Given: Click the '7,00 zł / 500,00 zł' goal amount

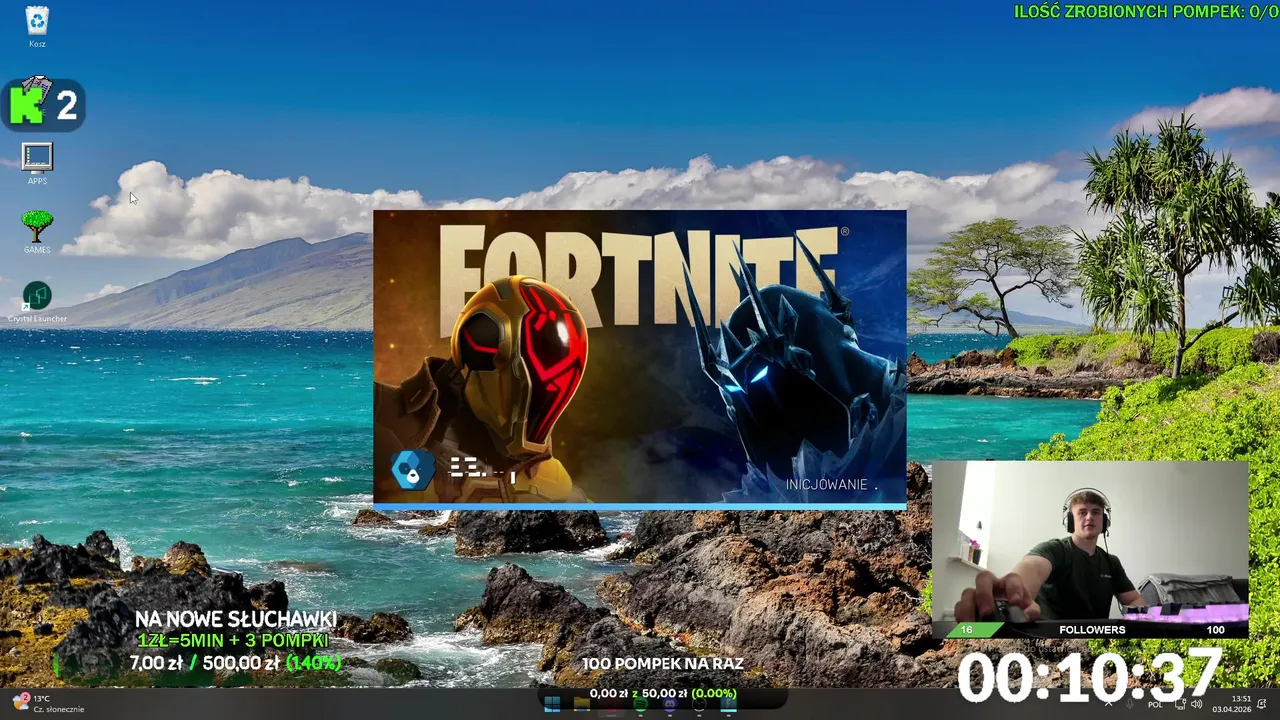Looking at the screenshot, I should (204, 663).
